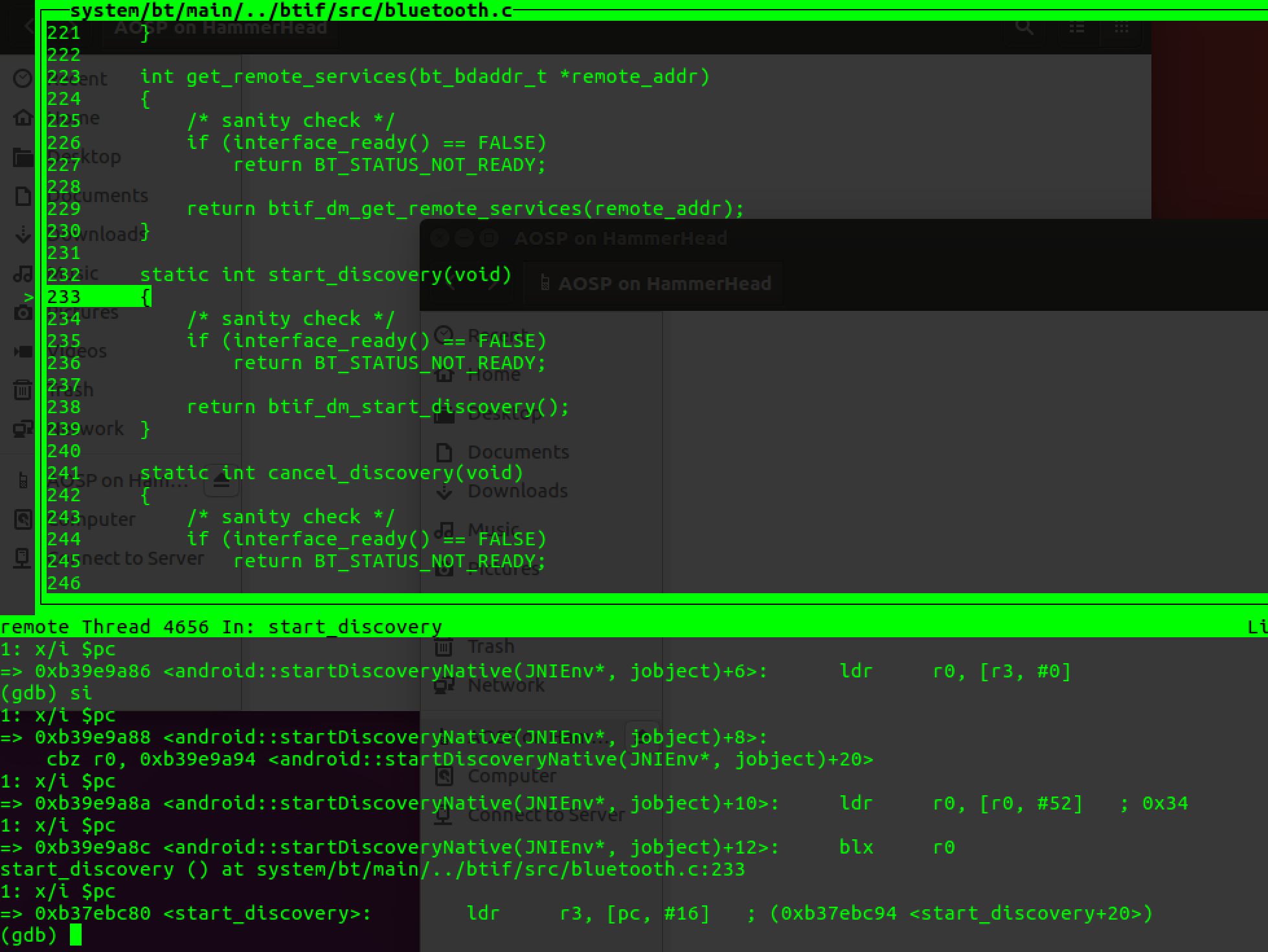The width and height of the screenshot is (1268, 952).
Task: Click back arrow in top file manager toolbar
Action: tap(28, 27)
